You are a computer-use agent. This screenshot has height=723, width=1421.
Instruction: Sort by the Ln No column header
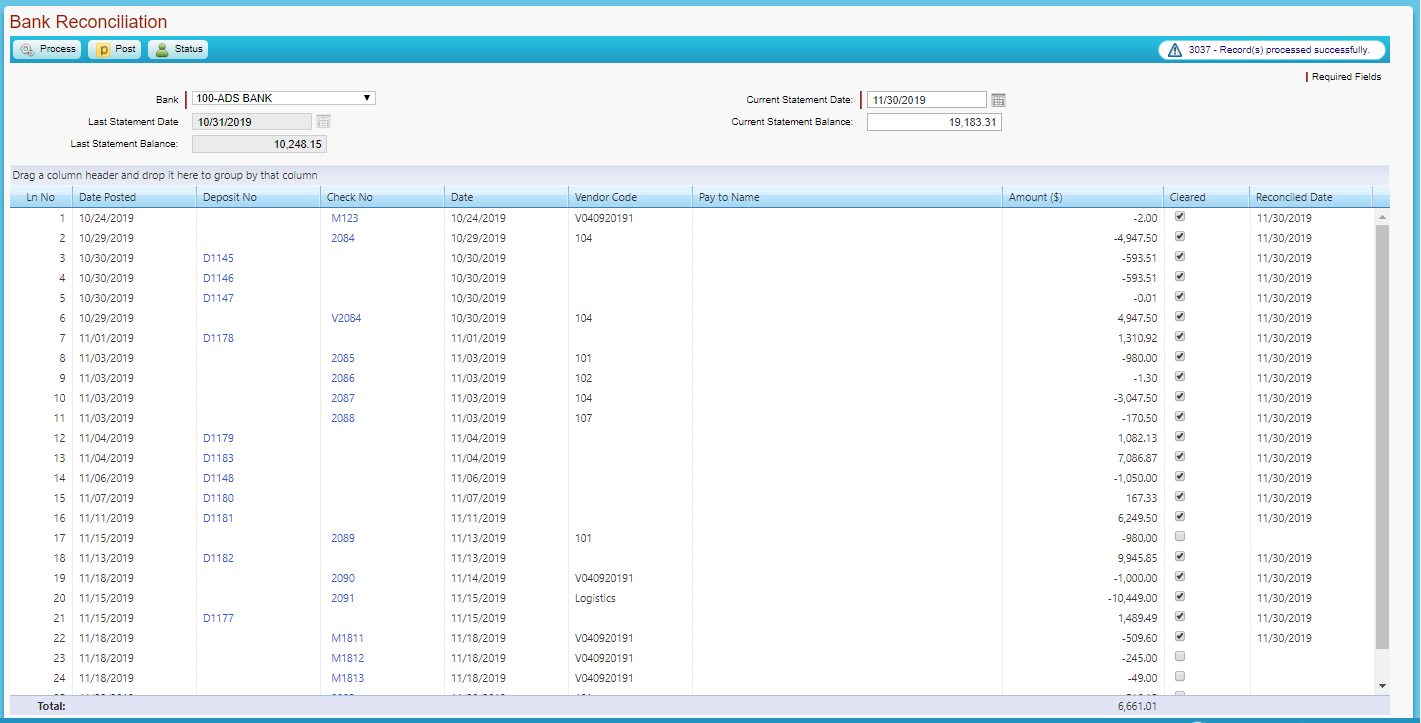41,197
